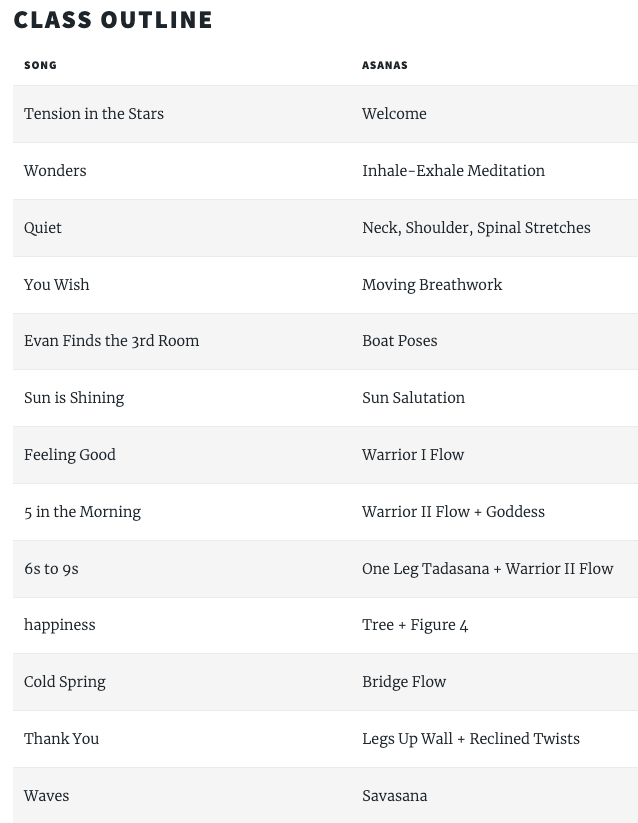This screenshot has height=823, width=638.
Task: Click the Wonders song cell
Action: pos(55,171)
